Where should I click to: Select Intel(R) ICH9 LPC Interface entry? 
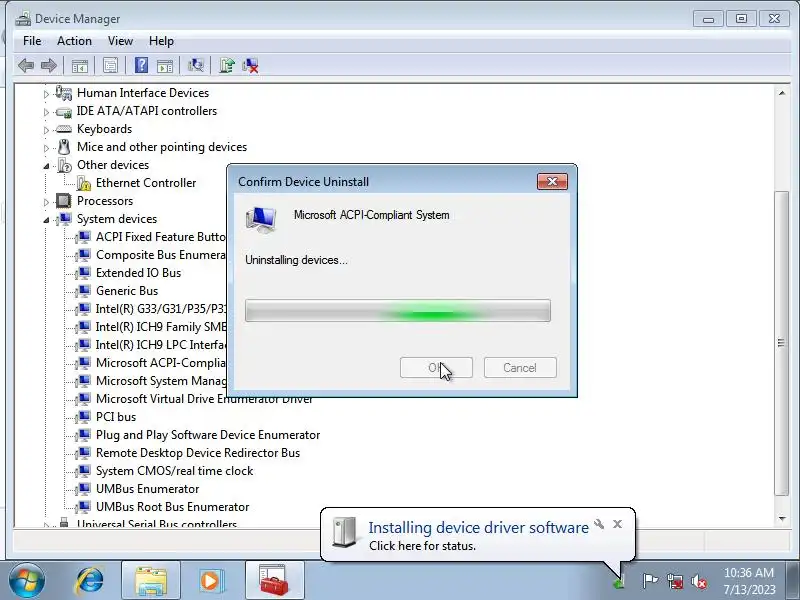161,345
